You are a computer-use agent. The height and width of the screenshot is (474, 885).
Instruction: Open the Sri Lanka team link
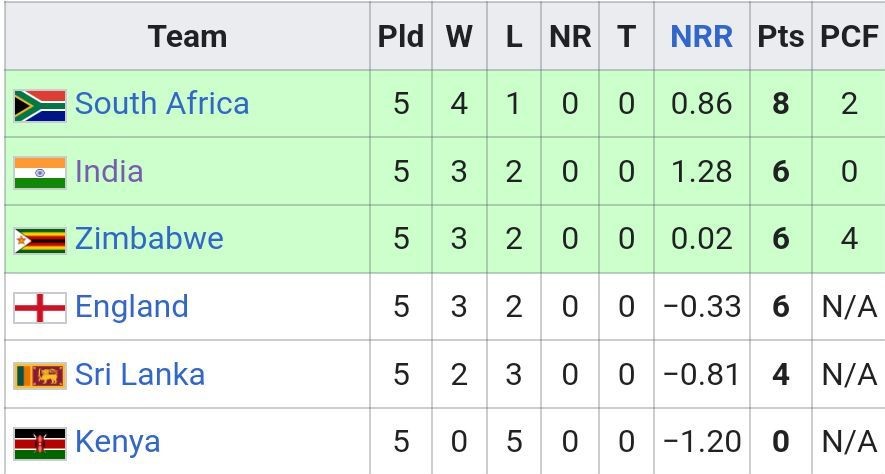140,375
